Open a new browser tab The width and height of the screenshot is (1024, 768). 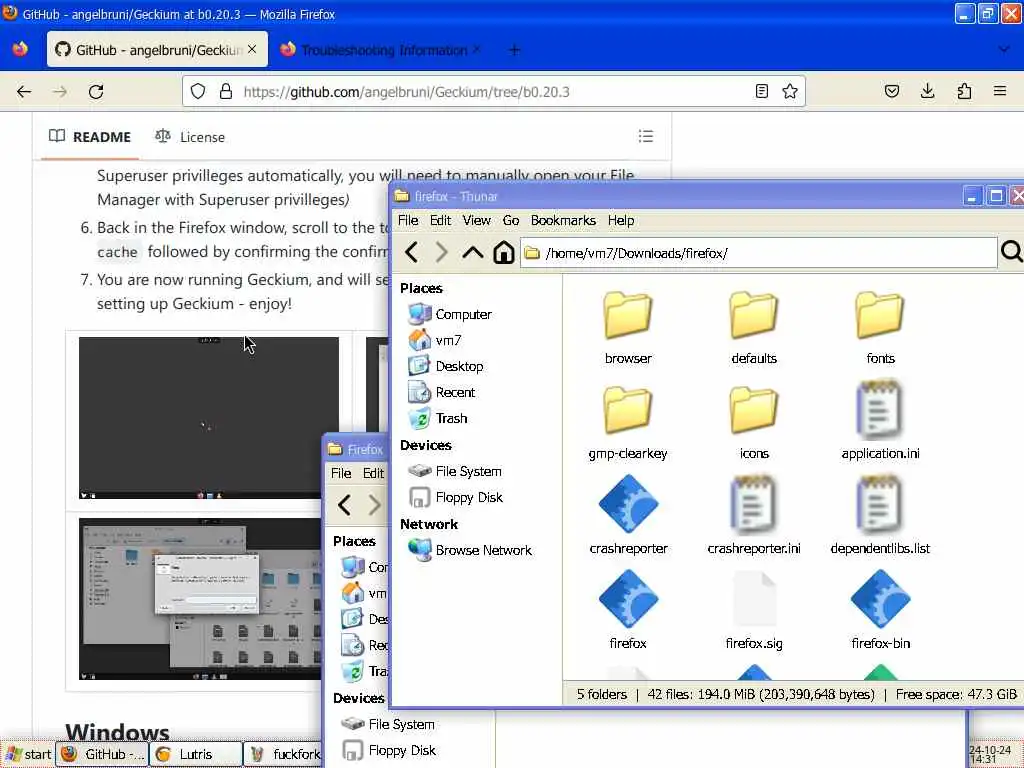(515, 50)
